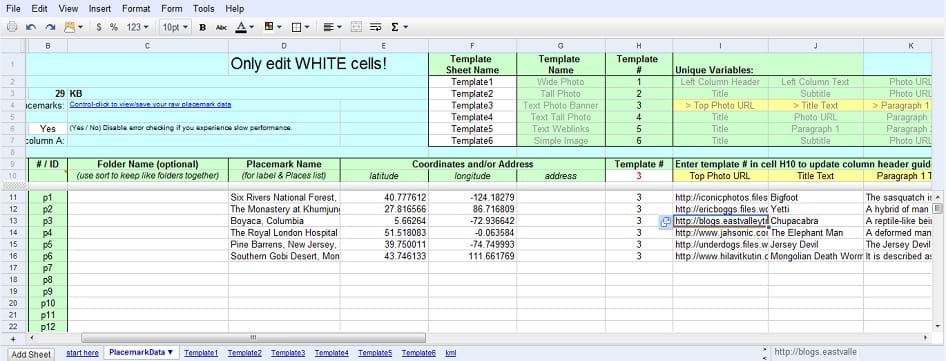Select the http://blogs.eastvalley URL cell
Viewport: 946px width, 361px height.
[720, 221]
